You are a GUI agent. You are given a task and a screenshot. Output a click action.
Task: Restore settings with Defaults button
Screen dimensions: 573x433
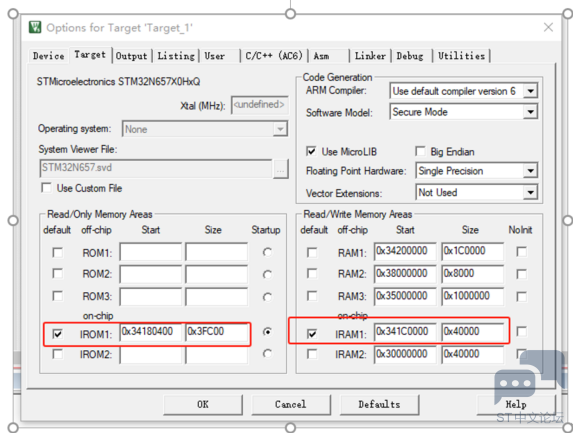(379, 404)
